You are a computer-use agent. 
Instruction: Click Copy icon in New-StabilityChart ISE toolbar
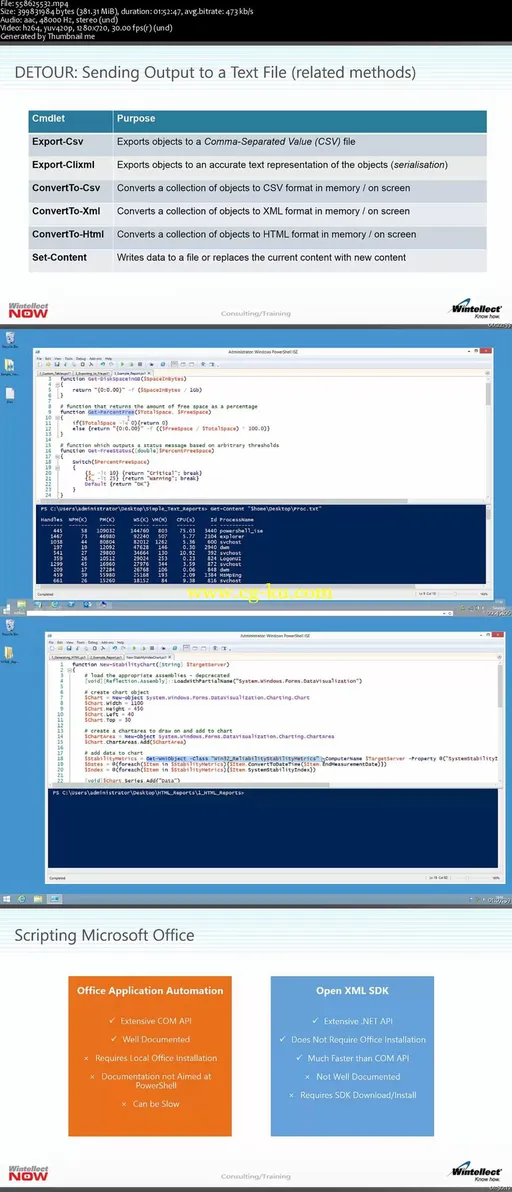pos(87,648)
